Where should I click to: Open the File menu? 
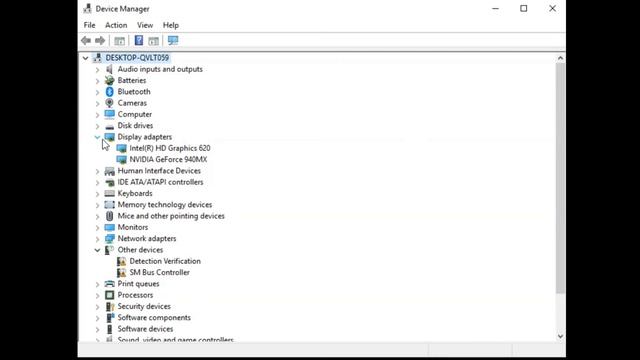tap(89, 25)
